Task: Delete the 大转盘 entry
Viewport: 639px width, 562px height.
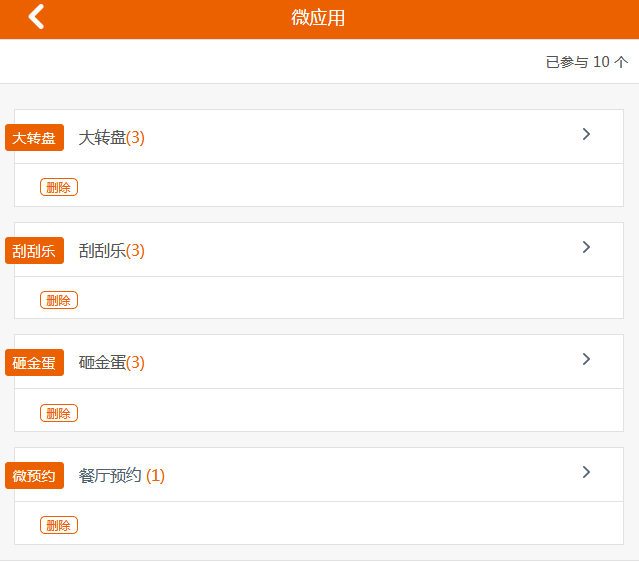Action: [x=59, y=187]
